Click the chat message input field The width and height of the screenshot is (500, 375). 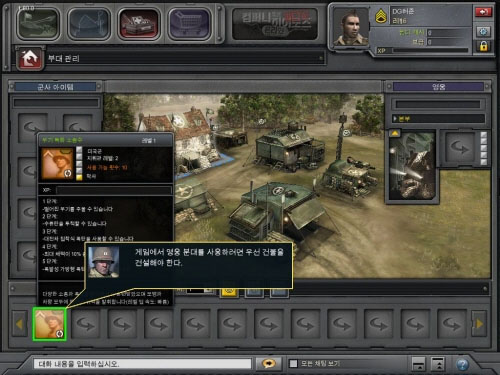[142, 364]
